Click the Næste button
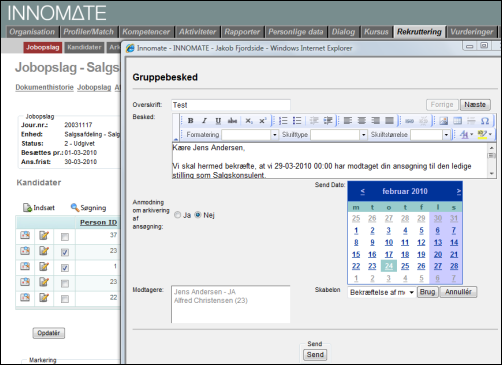This screenshot has height=365, width=502. [475, 105]
